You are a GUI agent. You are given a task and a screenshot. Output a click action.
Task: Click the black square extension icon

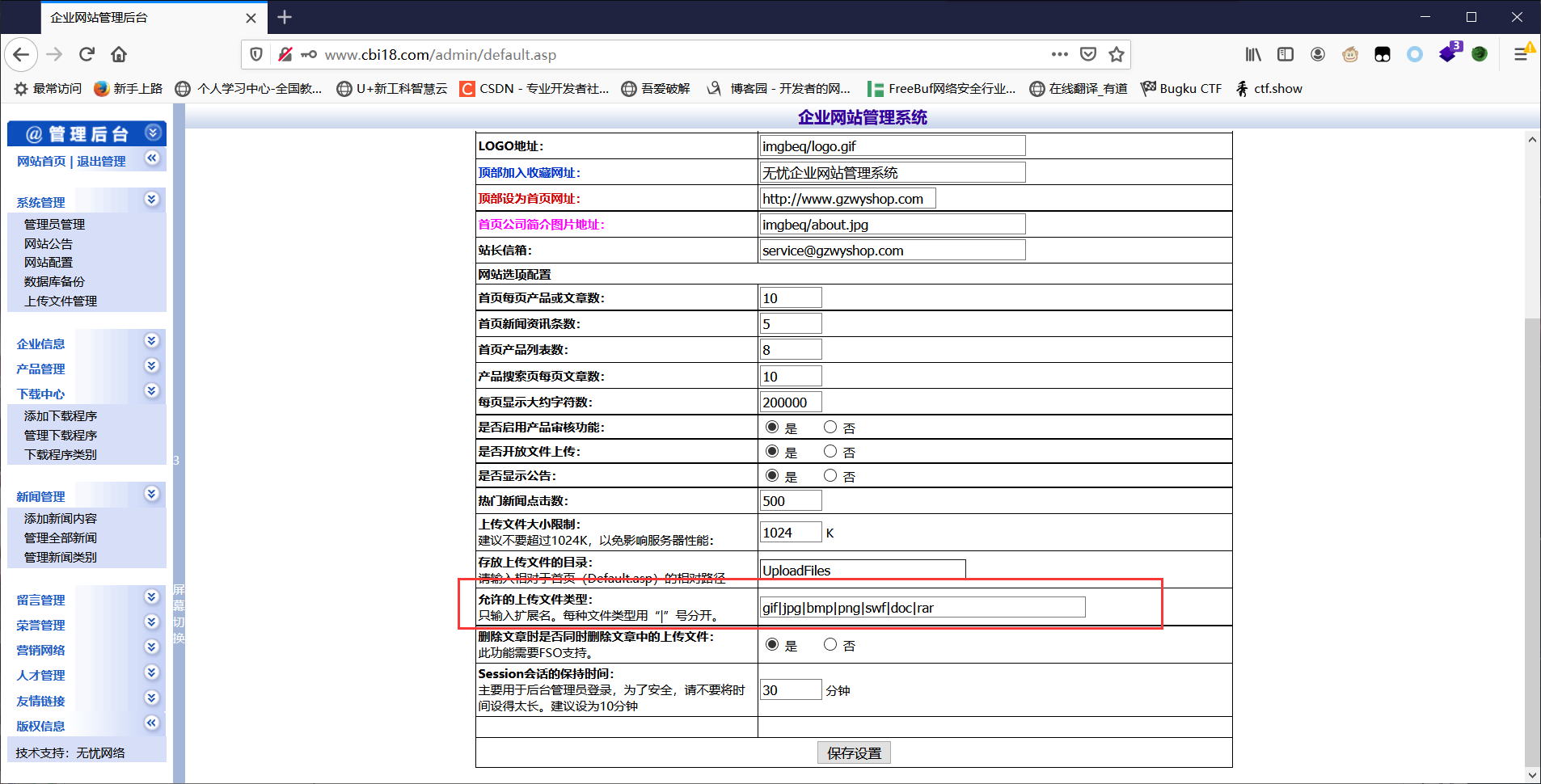[x=1383, y=54]
